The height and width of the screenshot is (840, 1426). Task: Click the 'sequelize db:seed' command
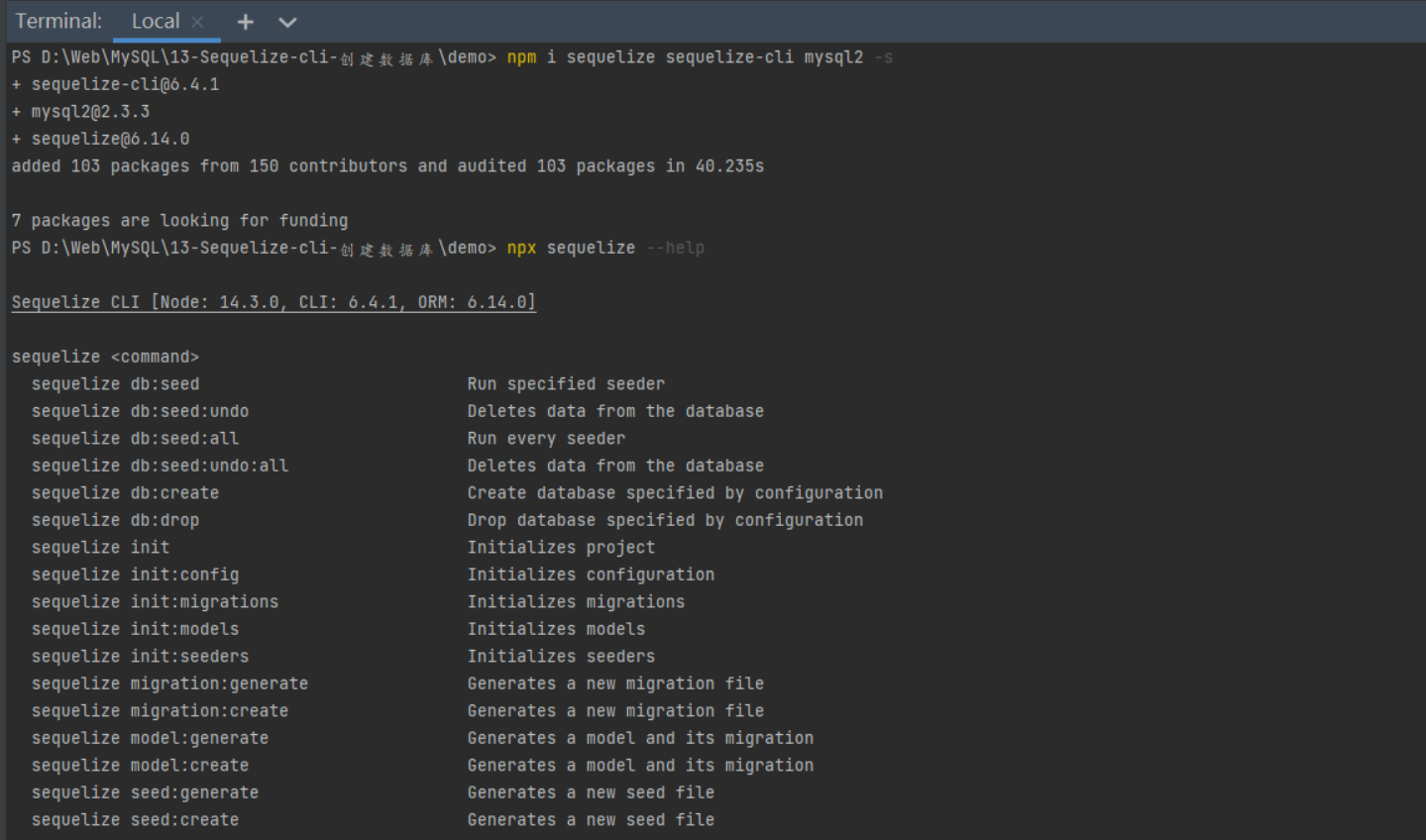coord(115,384)
